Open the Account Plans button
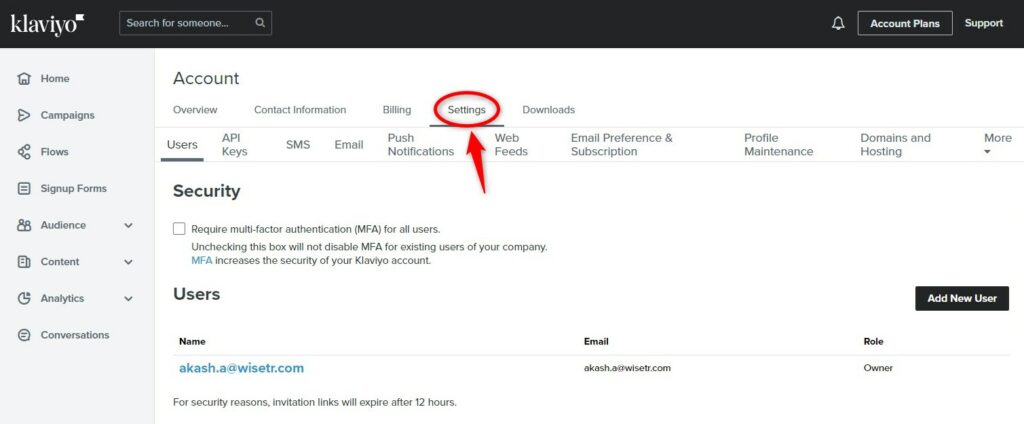 tap(904, 24)
